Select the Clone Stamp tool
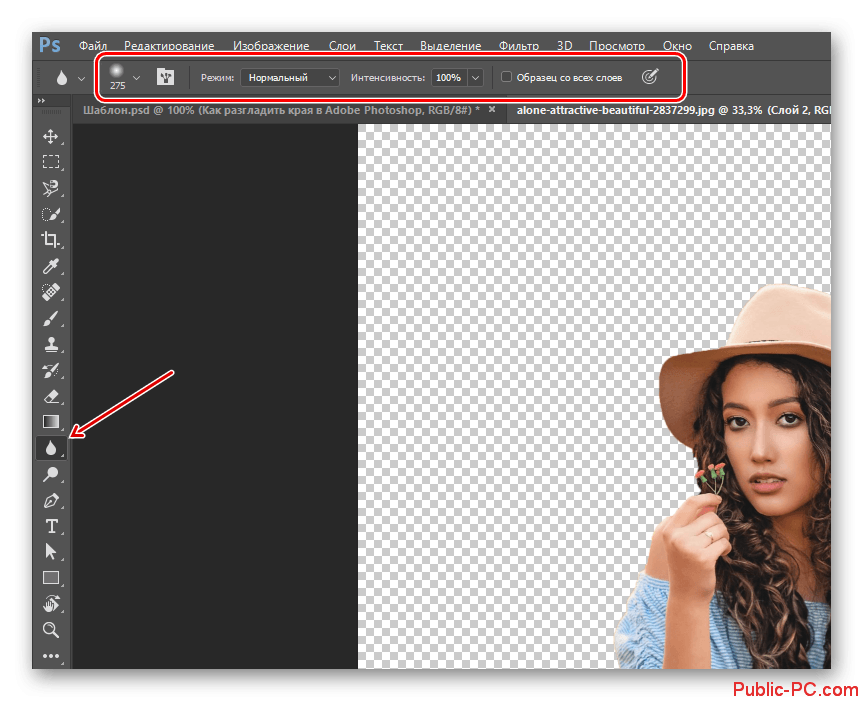This screenshot has height=701, width=863. [x=50, y=344]
